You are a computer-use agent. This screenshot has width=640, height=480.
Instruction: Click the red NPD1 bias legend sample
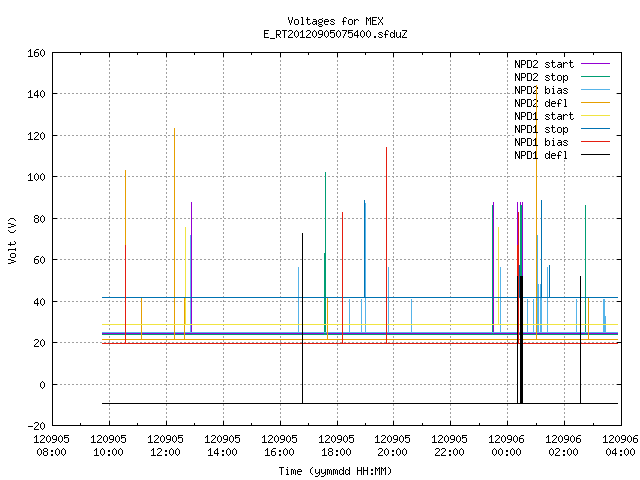point(595,142)
